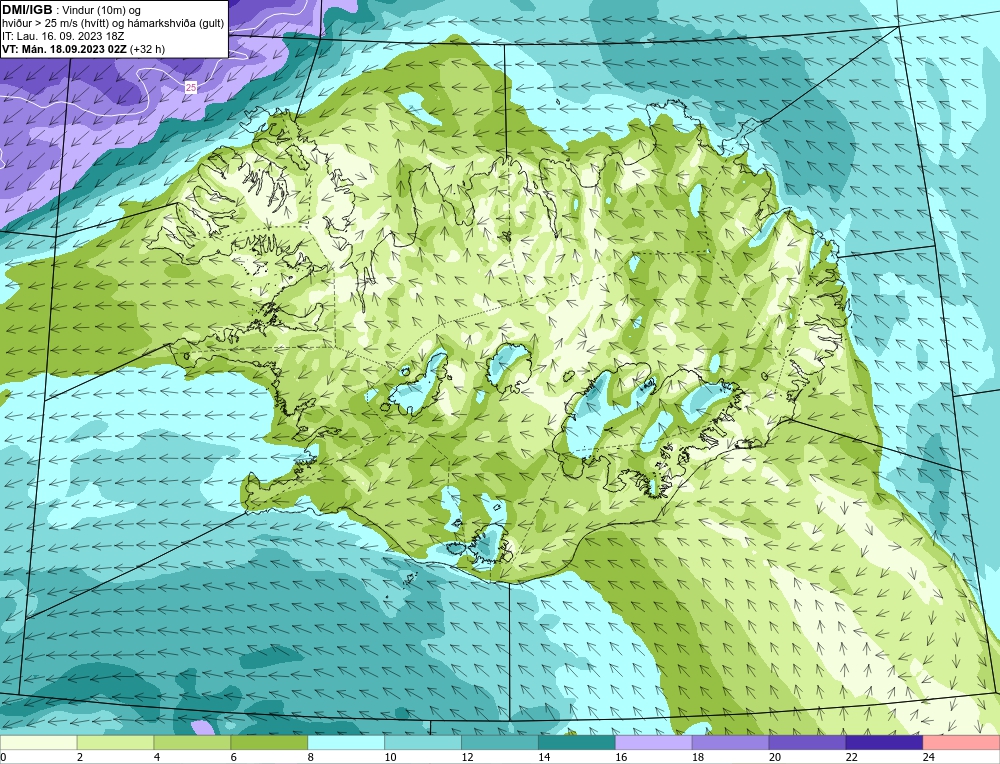The image size is (1000, 764).
Task: Select the legend swatch between 2 and 4
Action: 115,743
